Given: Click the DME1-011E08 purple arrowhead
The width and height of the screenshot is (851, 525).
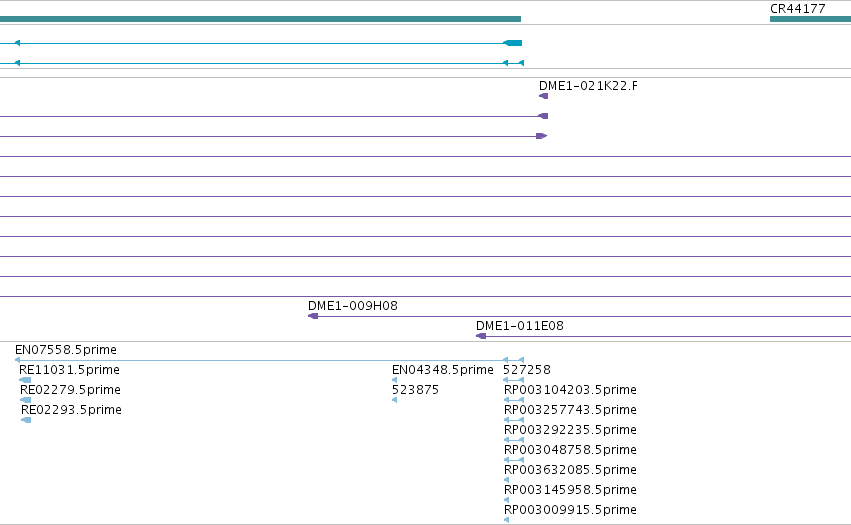Looking at the screenshot, I should [x=481, y=336].
